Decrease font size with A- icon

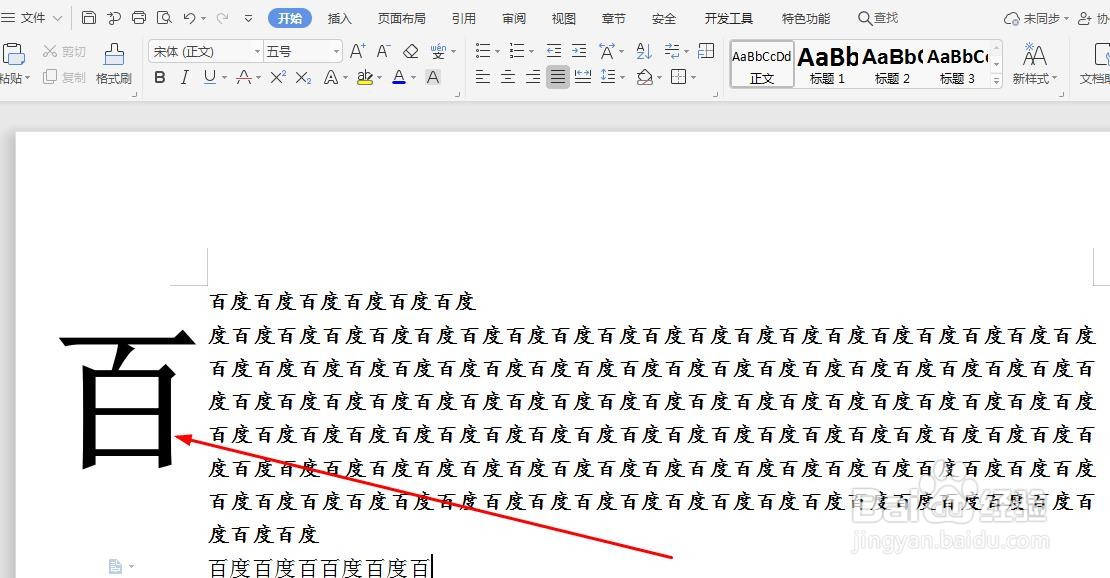coord(383,51)
